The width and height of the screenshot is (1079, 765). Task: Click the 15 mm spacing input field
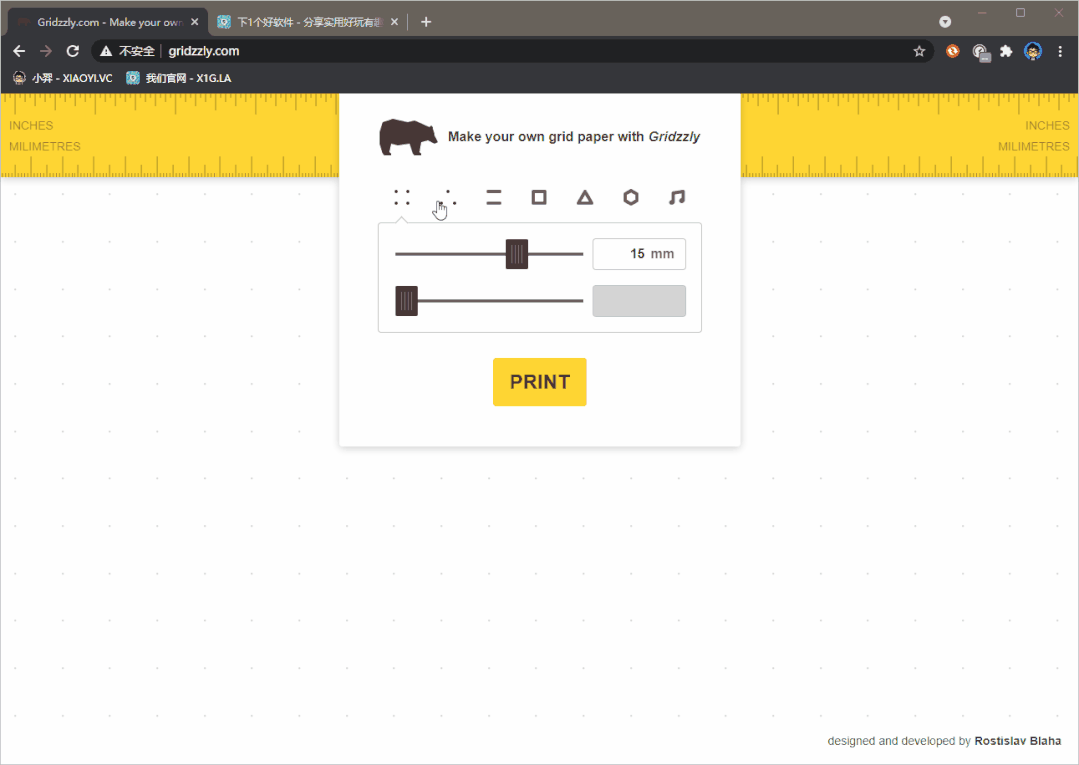coord(639,254)
